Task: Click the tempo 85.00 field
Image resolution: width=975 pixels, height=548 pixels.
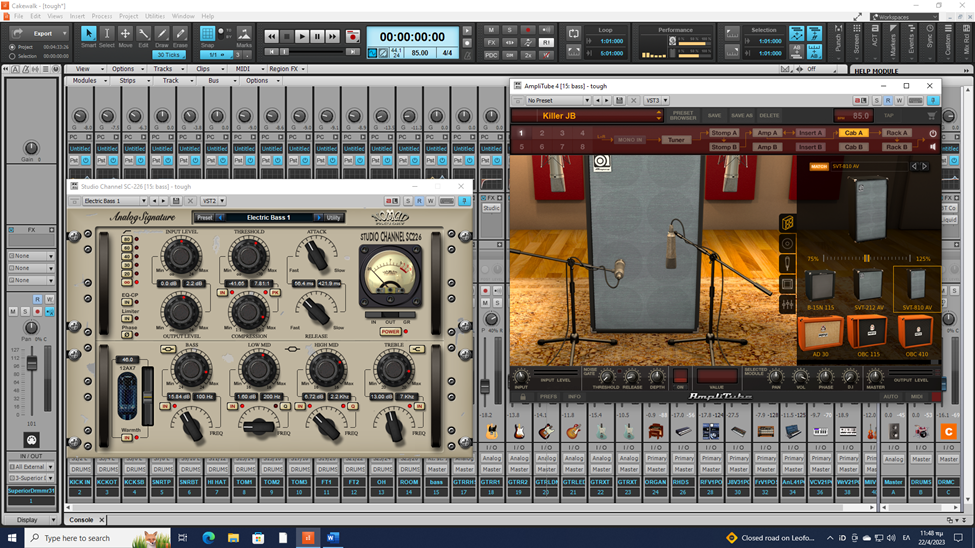Action: [x=420, y=53]
